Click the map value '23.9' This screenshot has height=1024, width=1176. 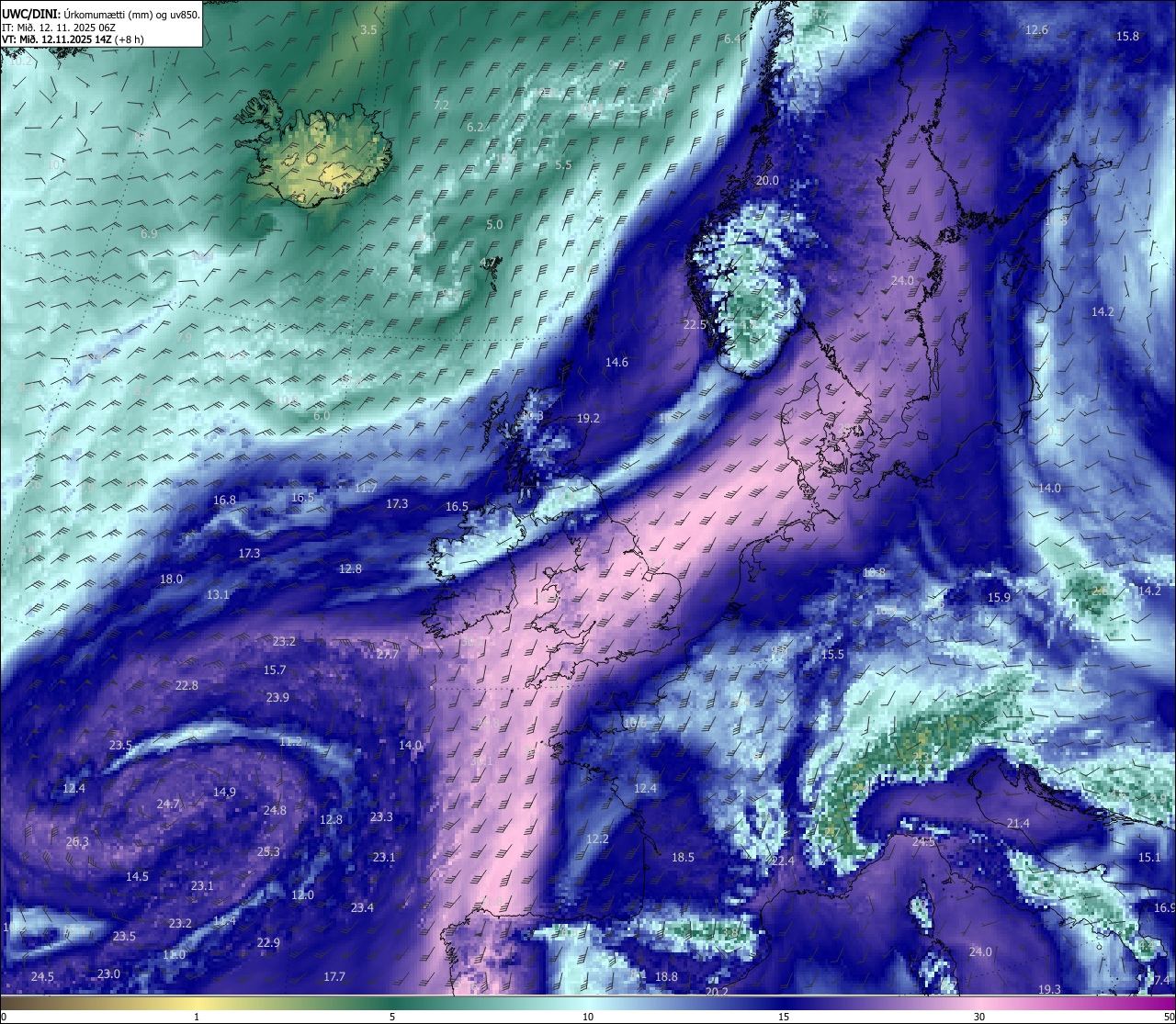pyautogui.click(x=277, y=698)
